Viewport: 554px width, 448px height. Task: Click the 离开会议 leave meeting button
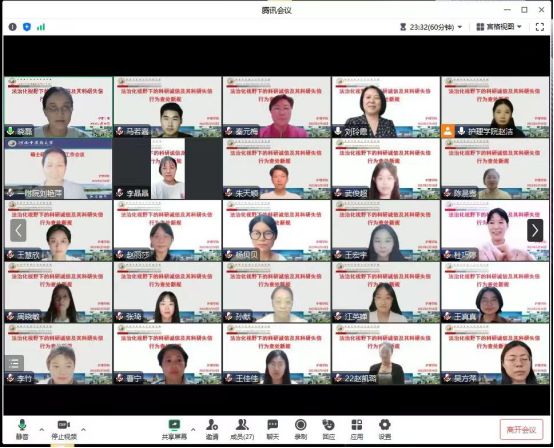coord(521,430)
